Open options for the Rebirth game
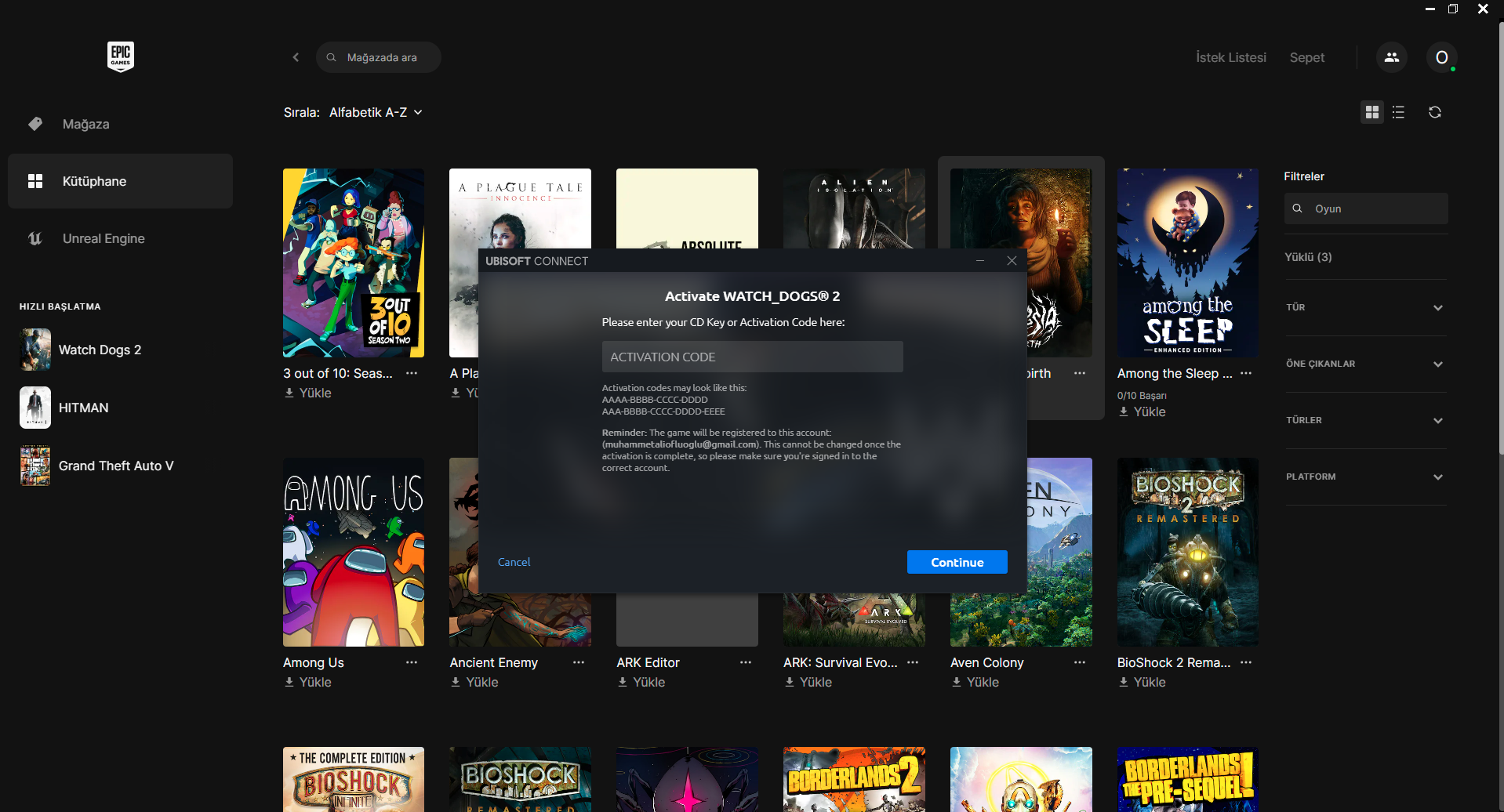Viewport: 1504px width, 812px height. [x=1080, y=373]
